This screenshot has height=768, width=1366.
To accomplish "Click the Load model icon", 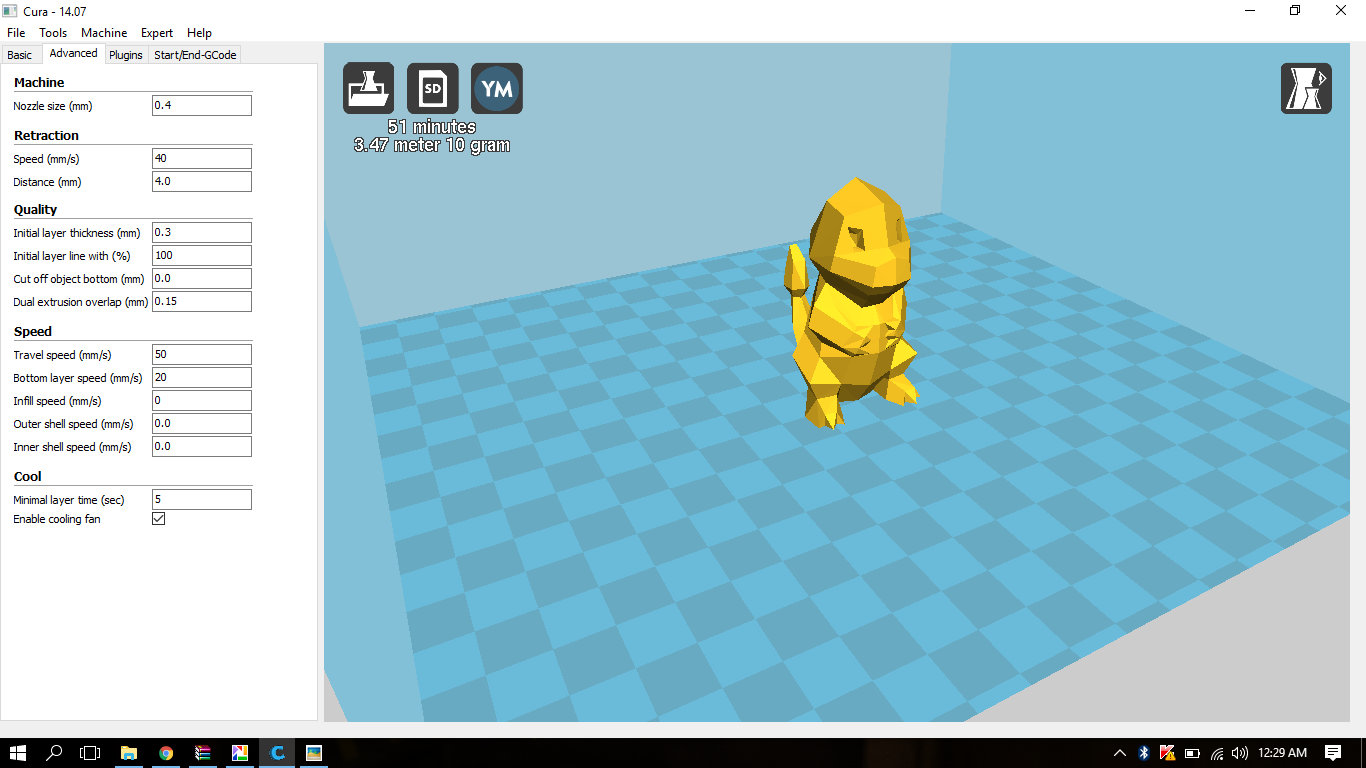I will point(368,88).
